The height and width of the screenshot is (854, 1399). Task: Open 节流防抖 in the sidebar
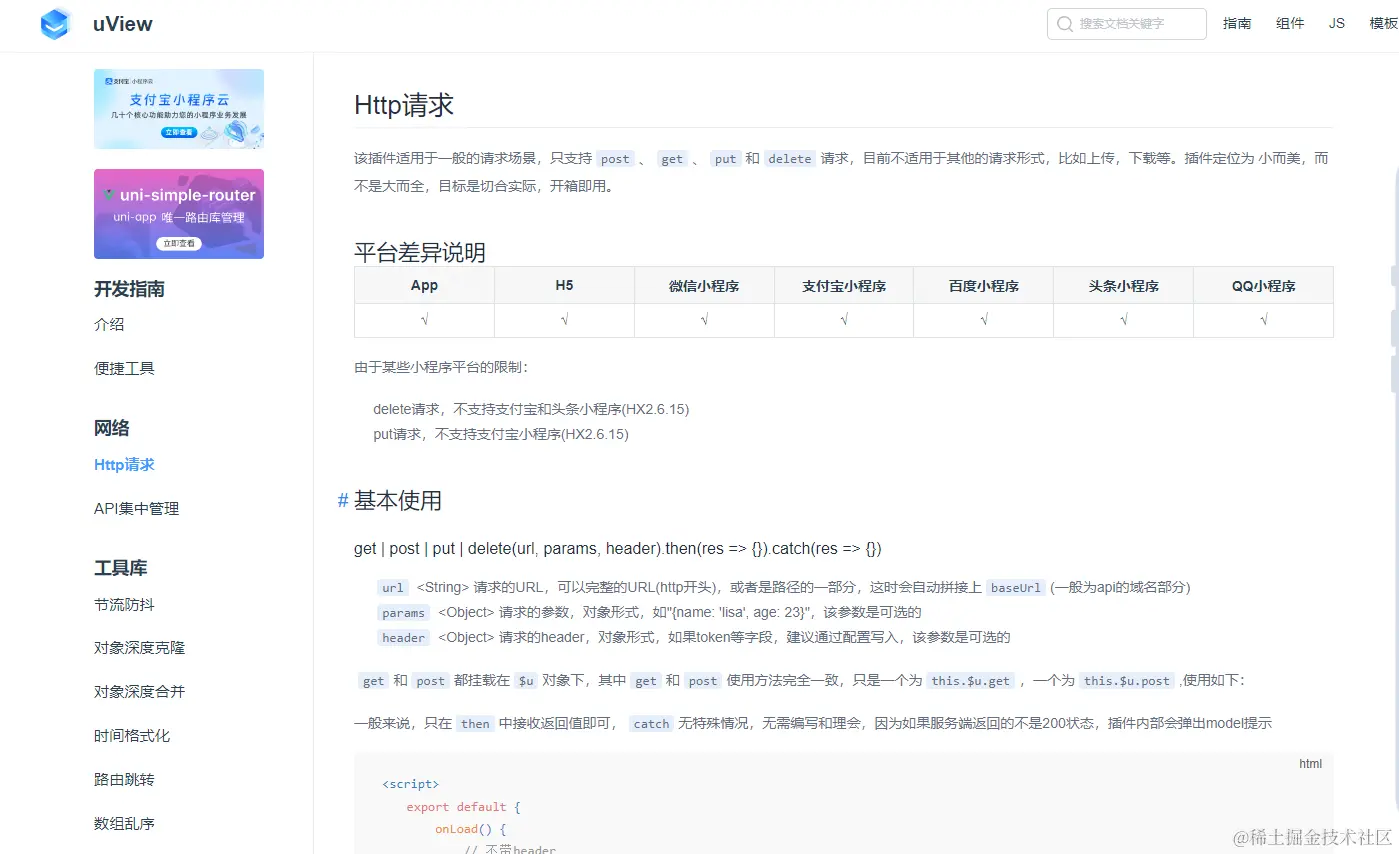coord(124,605)
